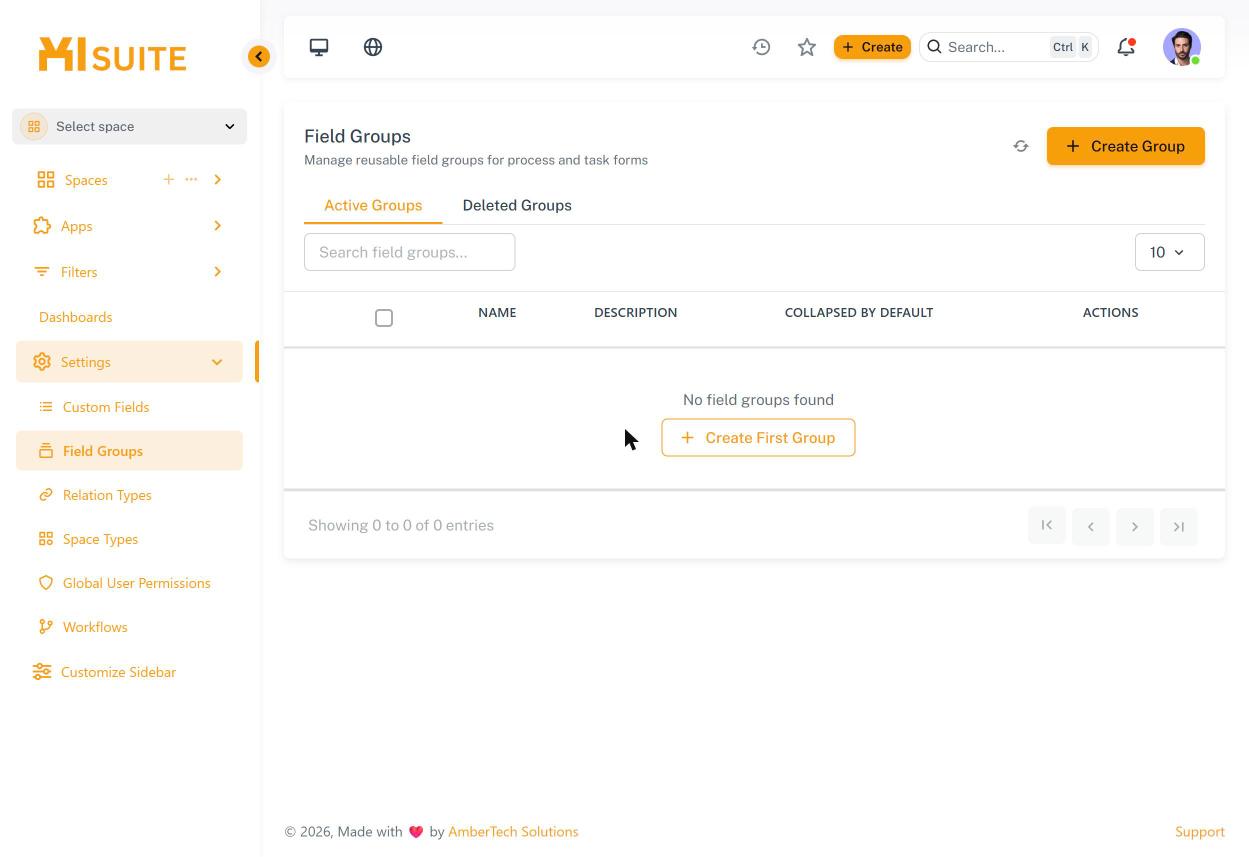
Task: Click the Custom Fields list icon
Action: [x=46, y=407]
